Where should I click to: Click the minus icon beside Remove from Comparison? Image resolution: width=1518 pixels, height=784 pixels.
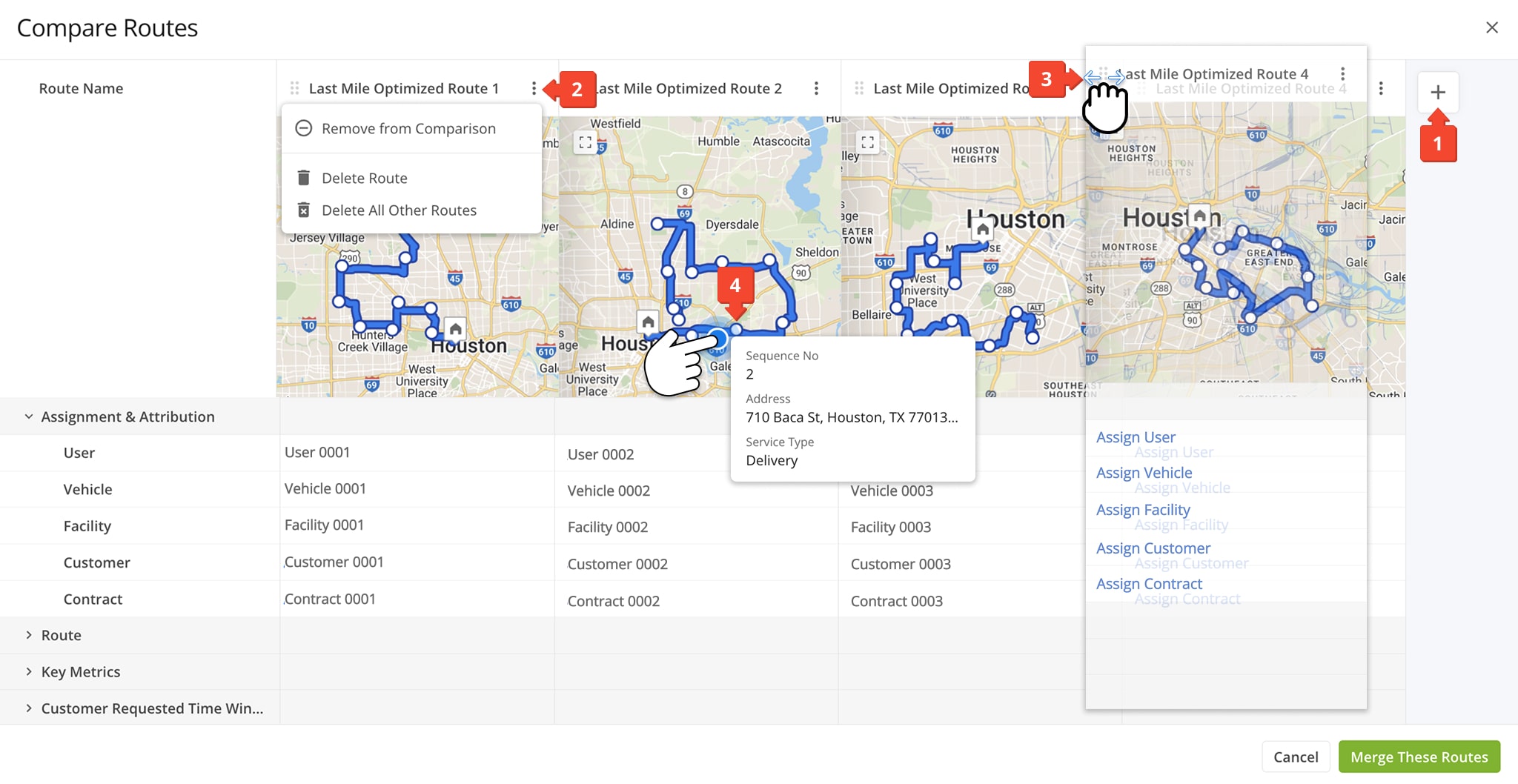point(303,128)
